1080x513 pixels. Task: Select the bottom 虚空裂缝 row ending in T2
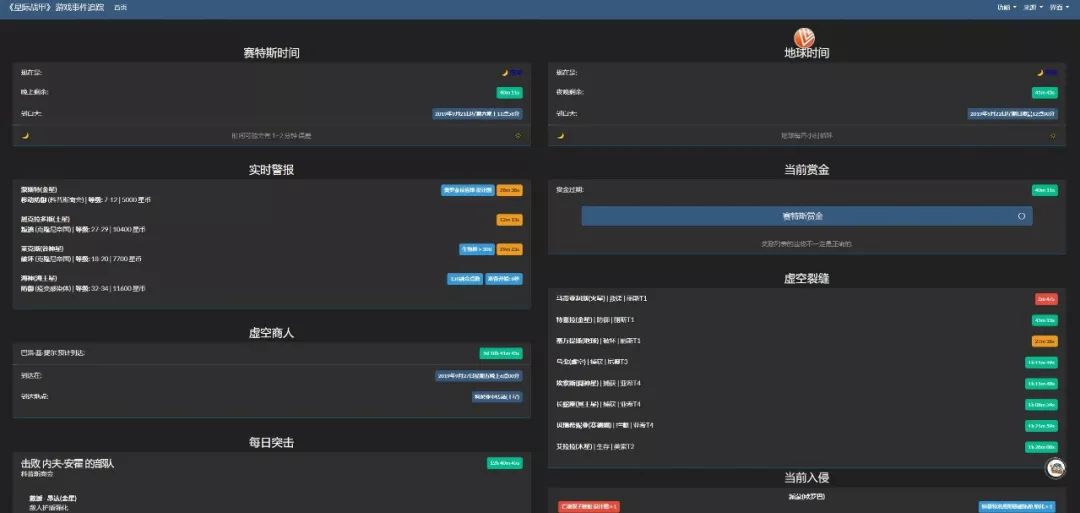(807, 447)
